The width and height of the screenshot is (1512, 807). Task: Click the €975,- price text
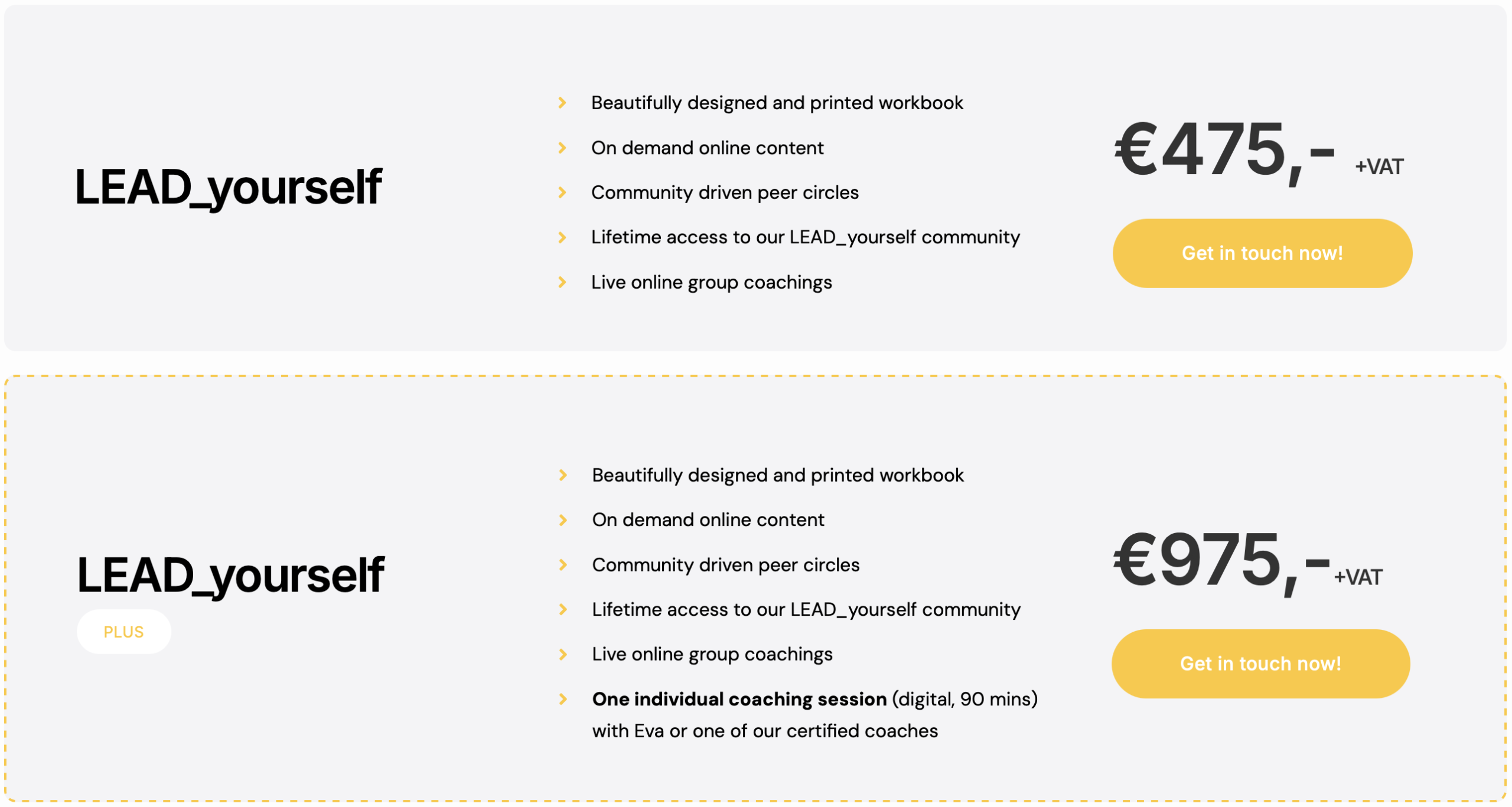(1220, 561)
